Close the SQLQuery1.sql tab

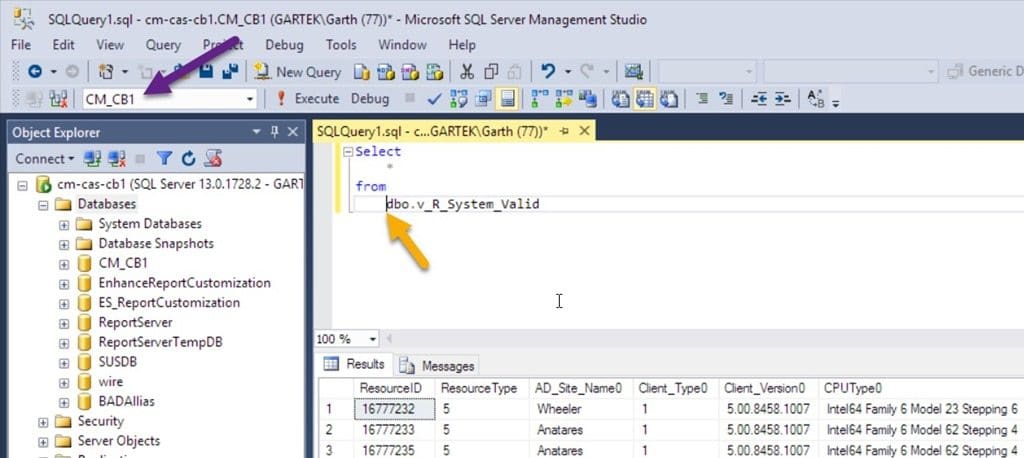click(x=584, y=131)
